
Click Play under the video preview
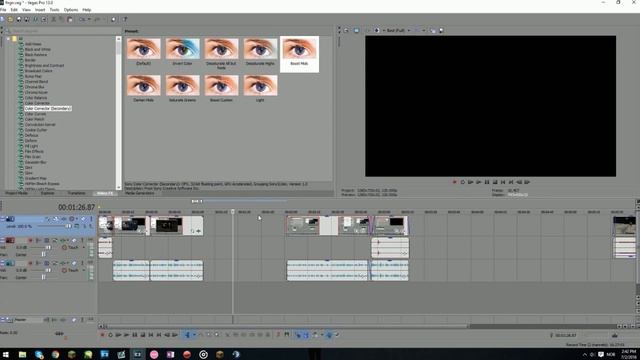[x=478, y=182]
